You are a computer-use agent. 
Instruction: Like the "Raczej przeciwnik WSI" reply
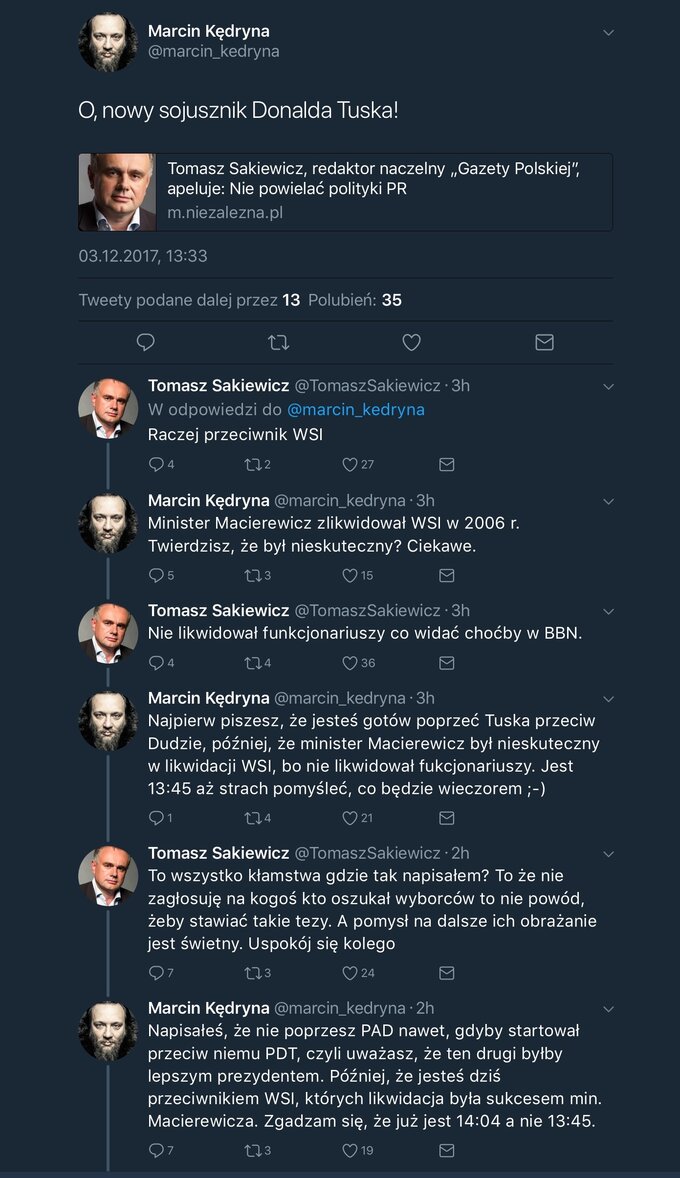click(350, 464)
